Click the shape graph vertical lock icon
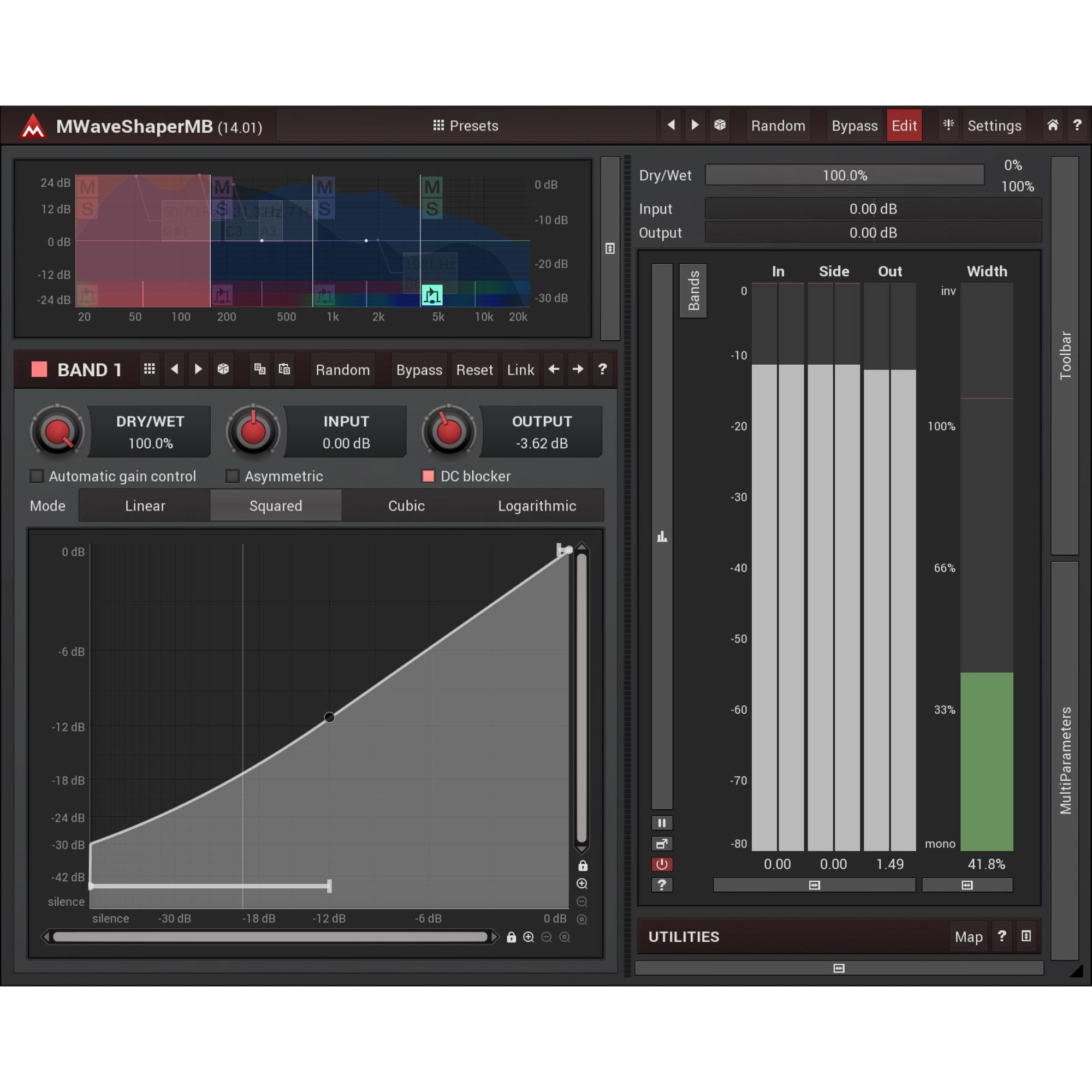 pyautogui.click(x=583, y=866)
